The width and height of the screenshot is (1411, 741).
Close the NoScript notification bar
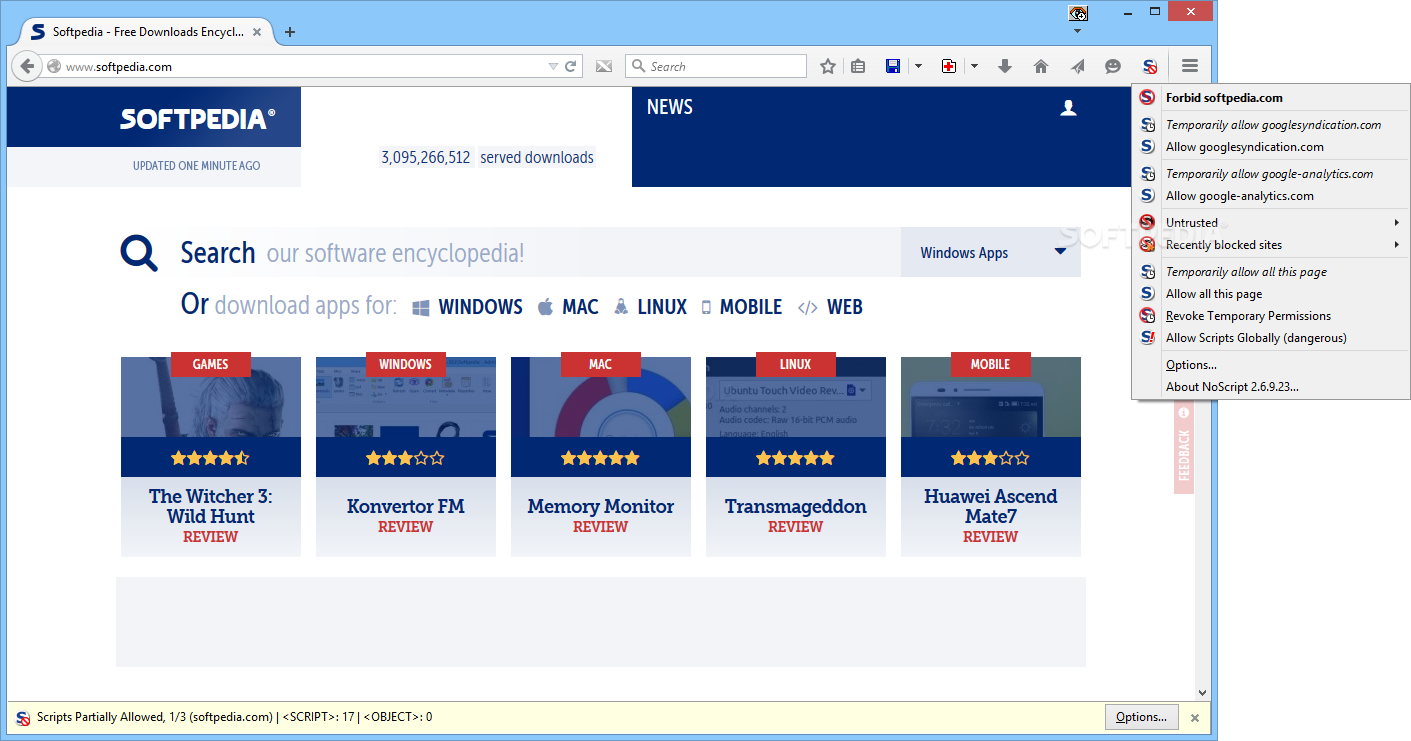[x=1193, y=717]
